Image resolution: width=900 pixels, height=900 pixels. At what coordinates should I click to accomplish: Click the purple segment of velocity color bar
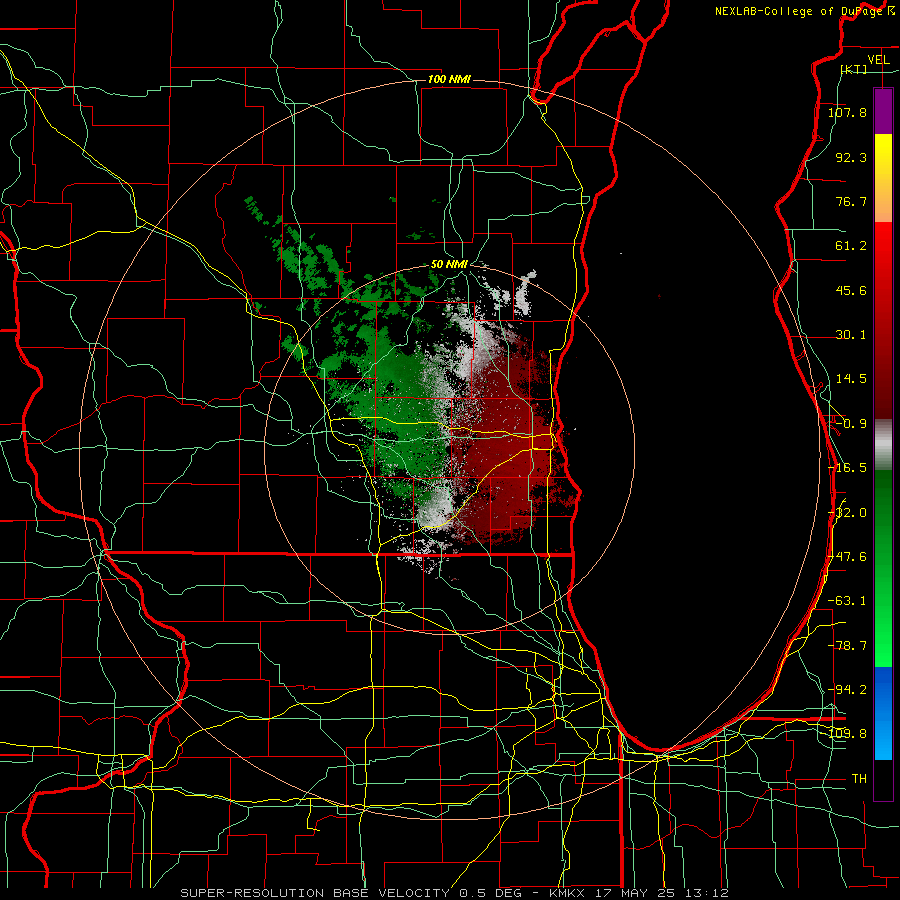pos(883,111)
